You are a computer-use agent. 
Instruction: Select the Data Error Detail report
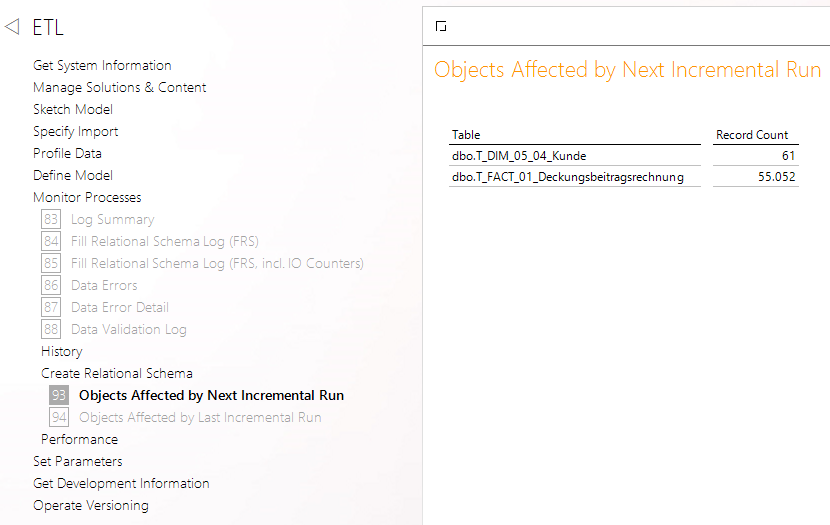tap(120, 307)
